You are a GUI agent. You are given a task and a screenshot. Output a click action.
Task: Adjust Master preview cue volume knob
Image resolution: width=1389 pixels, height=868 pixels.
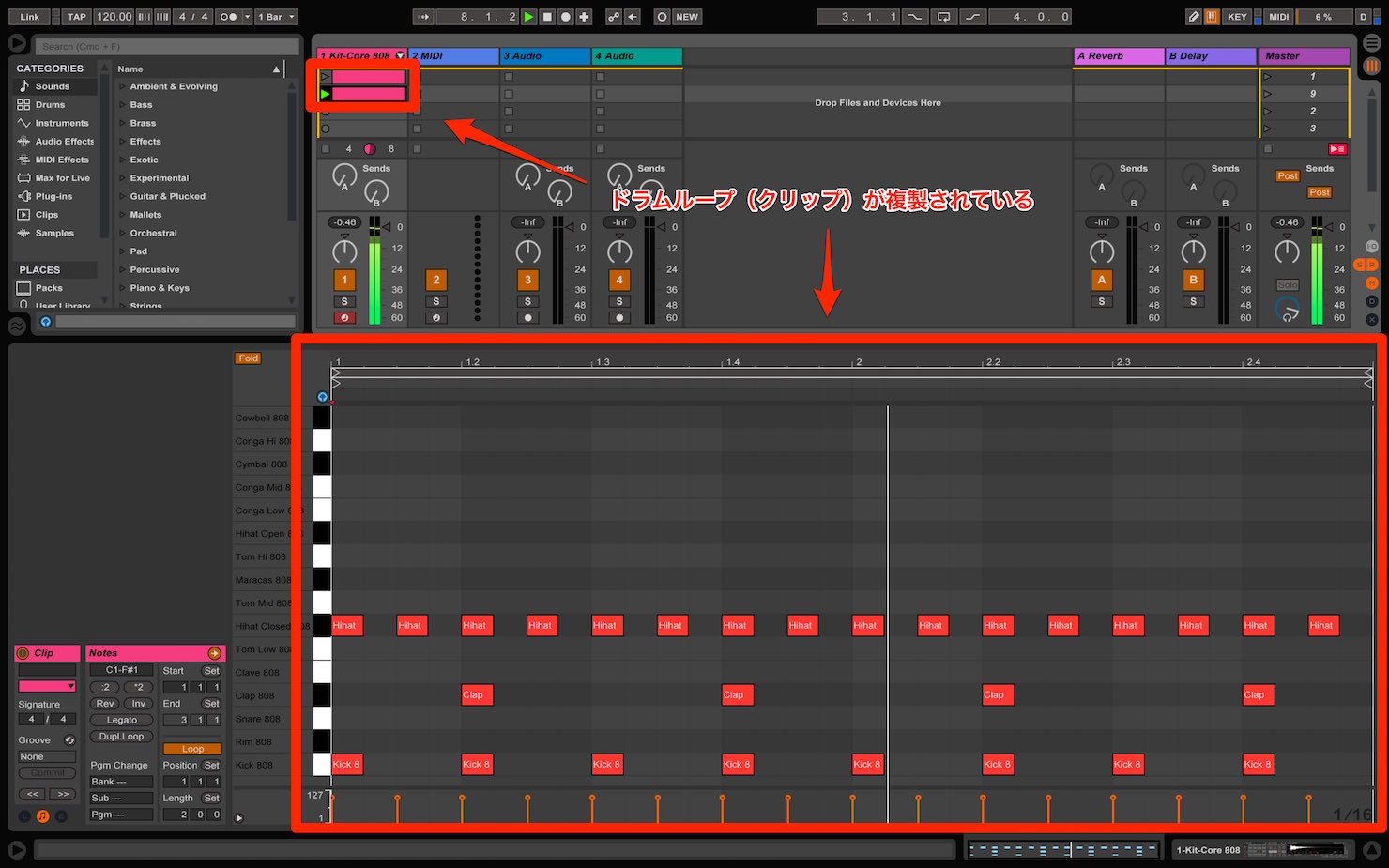(x=1288, y=310)
